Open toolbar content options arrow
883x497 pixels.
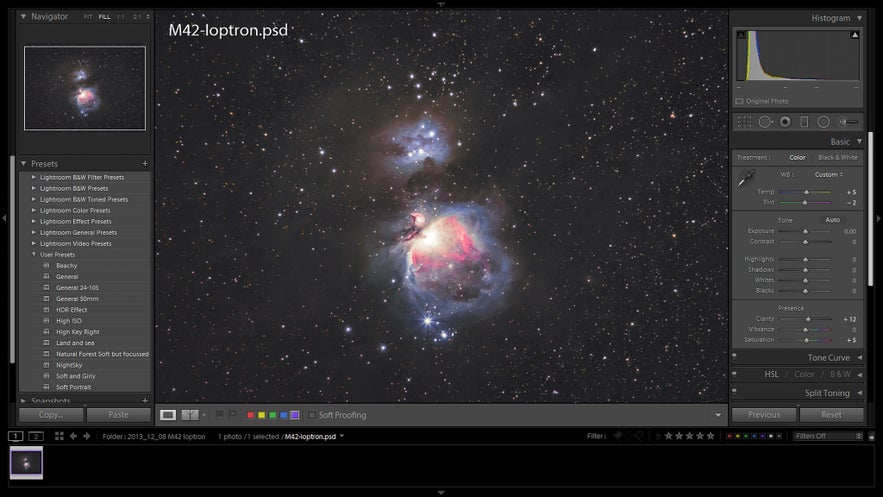point(718,415)
